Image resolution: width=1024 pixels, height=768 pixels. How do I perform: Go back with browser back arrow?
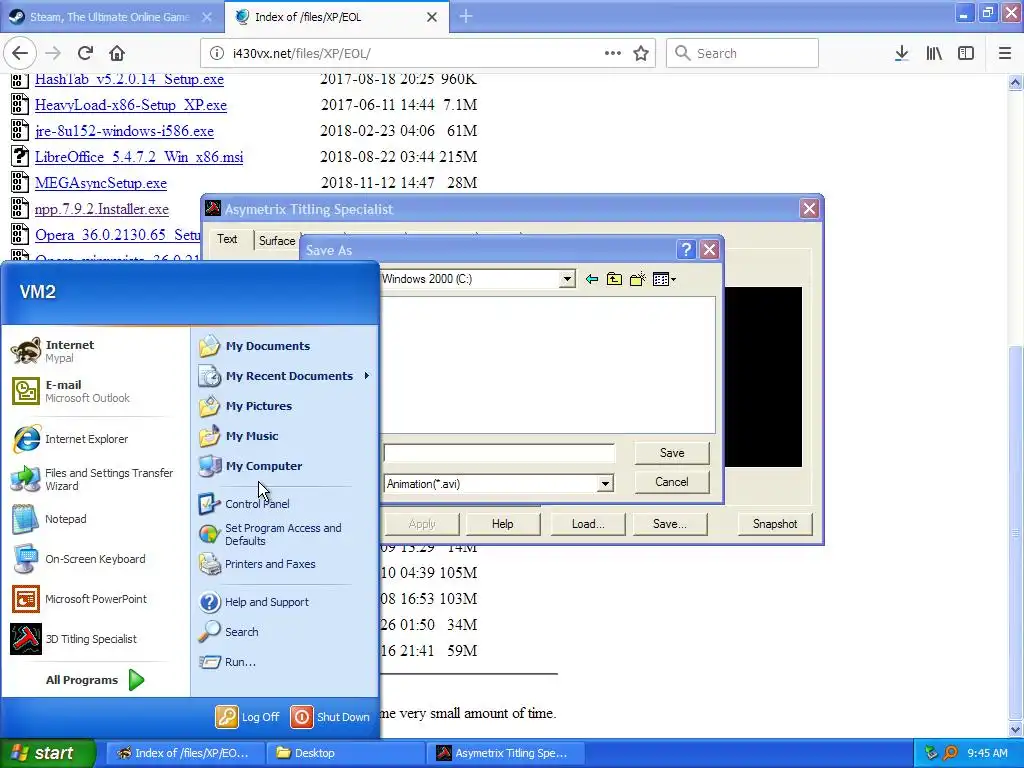tap(20, 53)
